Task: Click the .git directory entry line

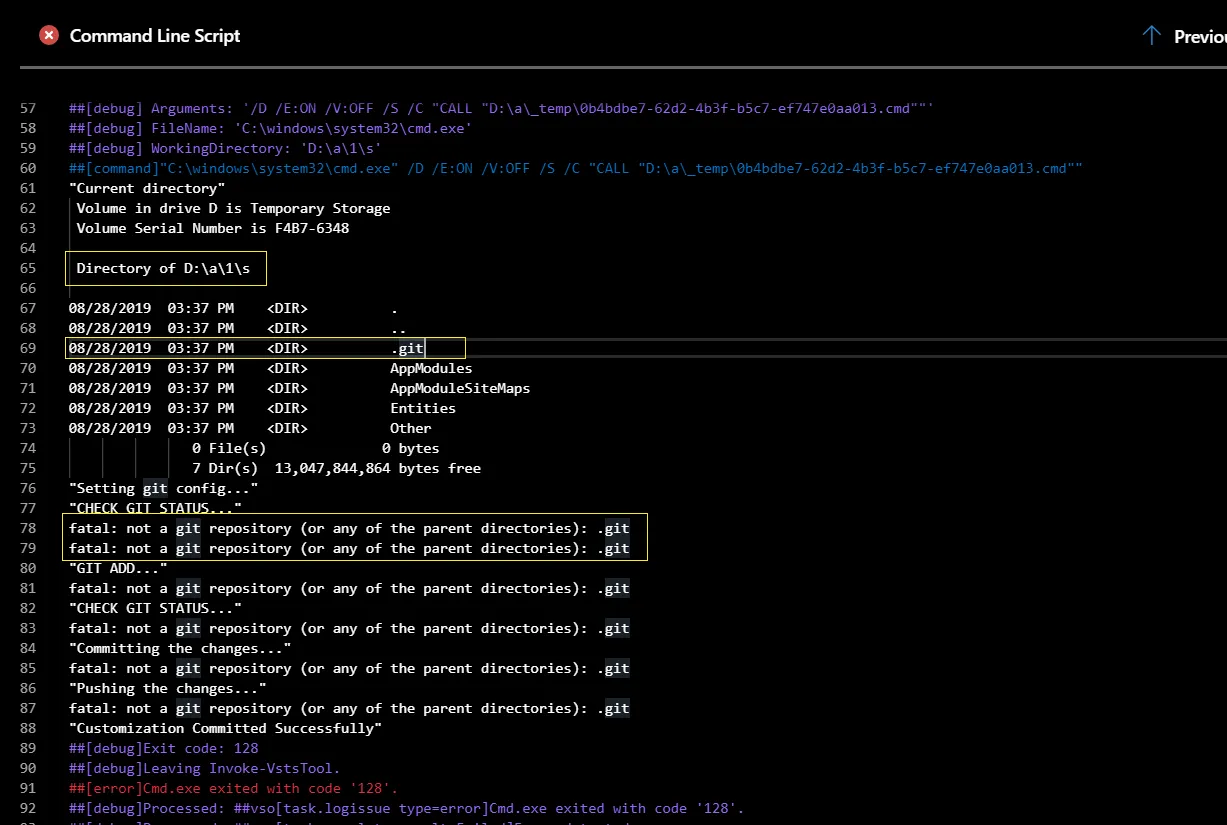Action: [246, 348]
